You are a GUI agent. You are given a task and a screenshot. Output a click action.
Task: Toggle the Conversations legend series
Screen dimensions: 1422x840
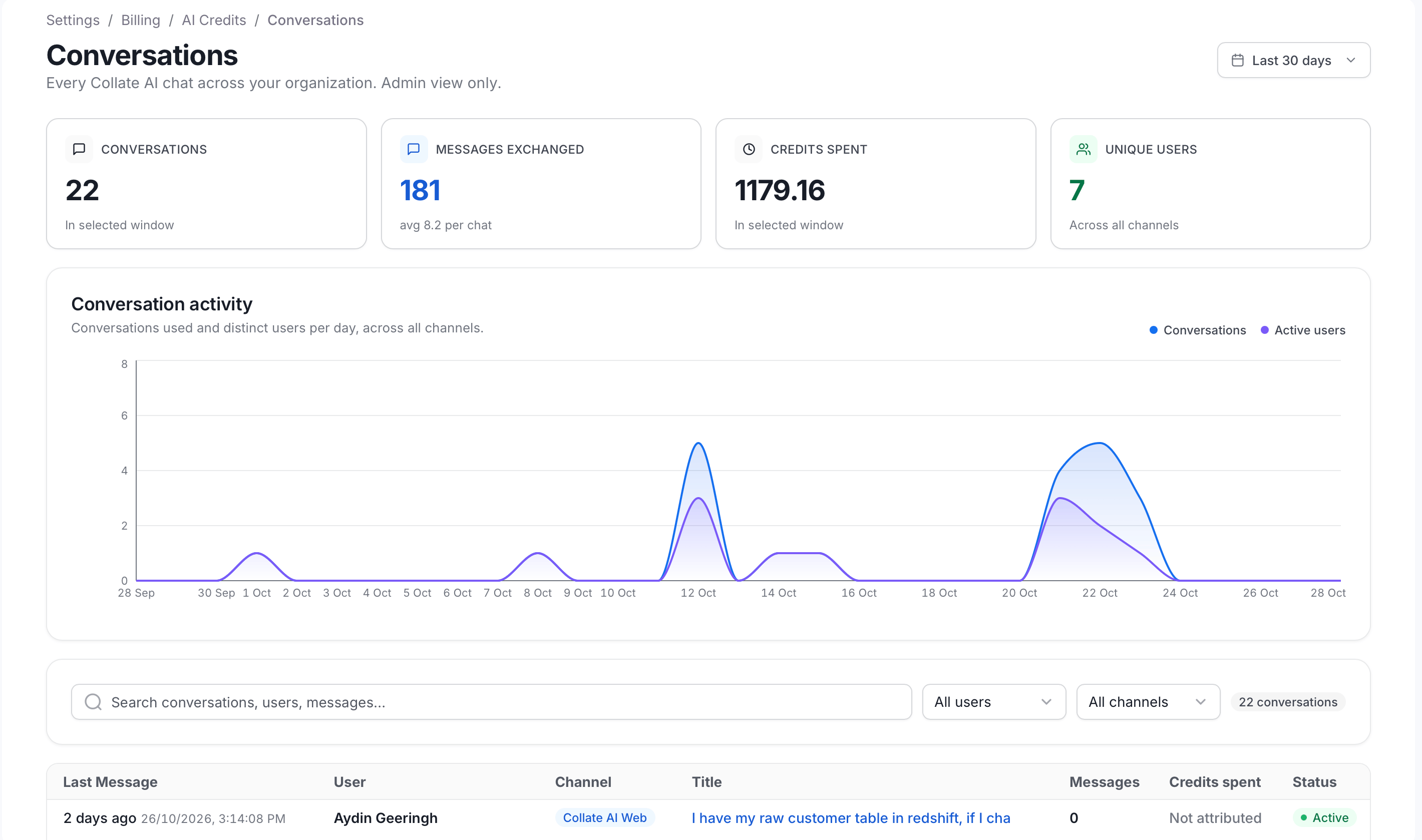pos(1197,330)
